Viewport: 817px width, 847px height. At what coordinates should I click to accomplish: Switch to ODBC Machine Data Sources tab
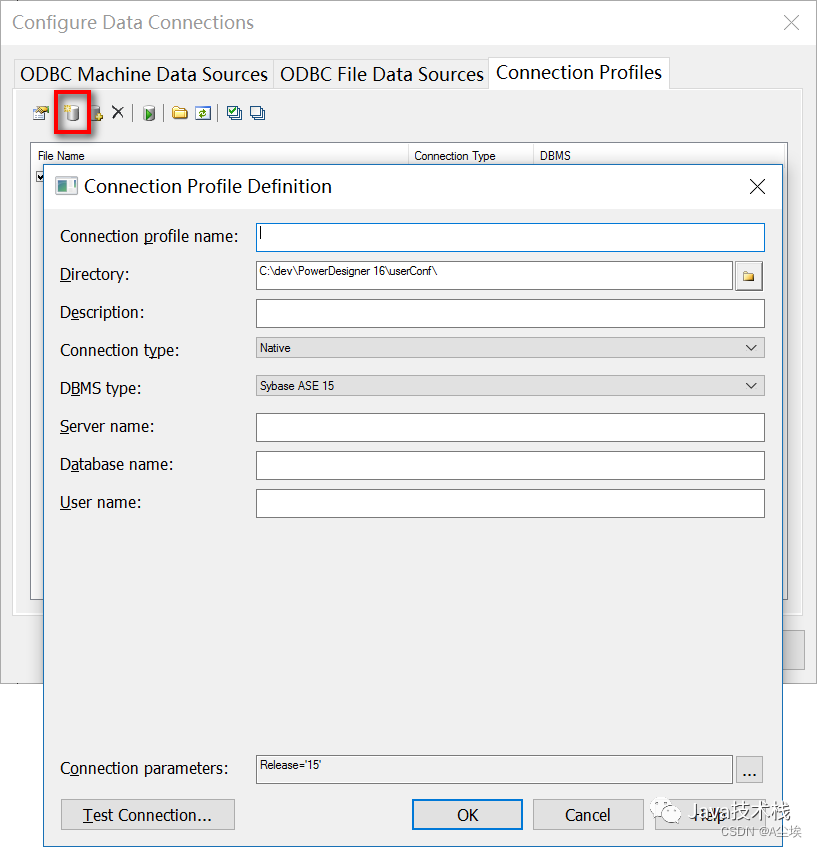point(144,74)
